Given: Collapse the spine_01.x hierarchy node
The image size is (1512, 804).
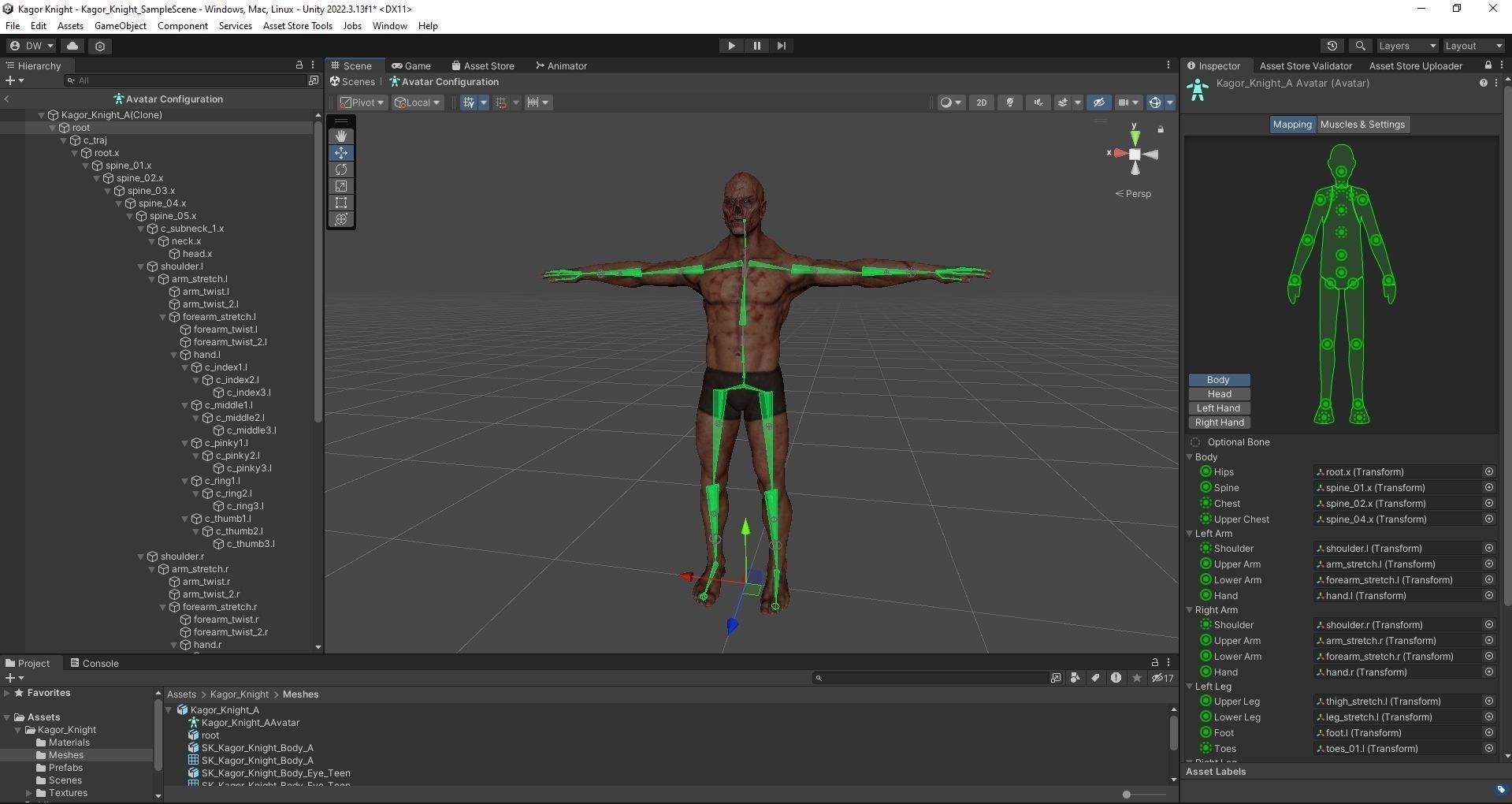Looking at the screenshot, I should coord(86,166).
